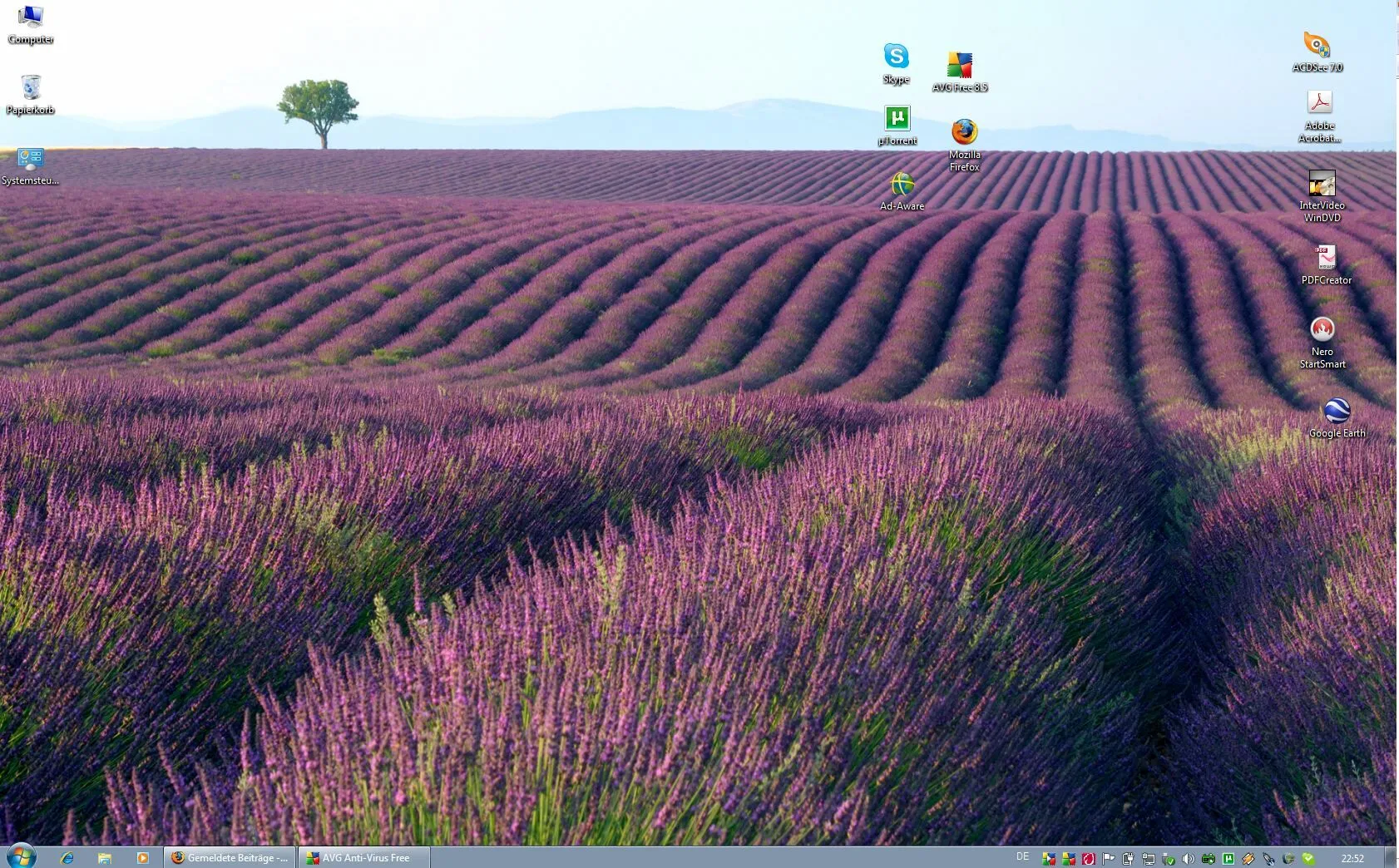Click the Ad-Aware desktop icon
The image size is (1399, 868).
click(902, 185)
